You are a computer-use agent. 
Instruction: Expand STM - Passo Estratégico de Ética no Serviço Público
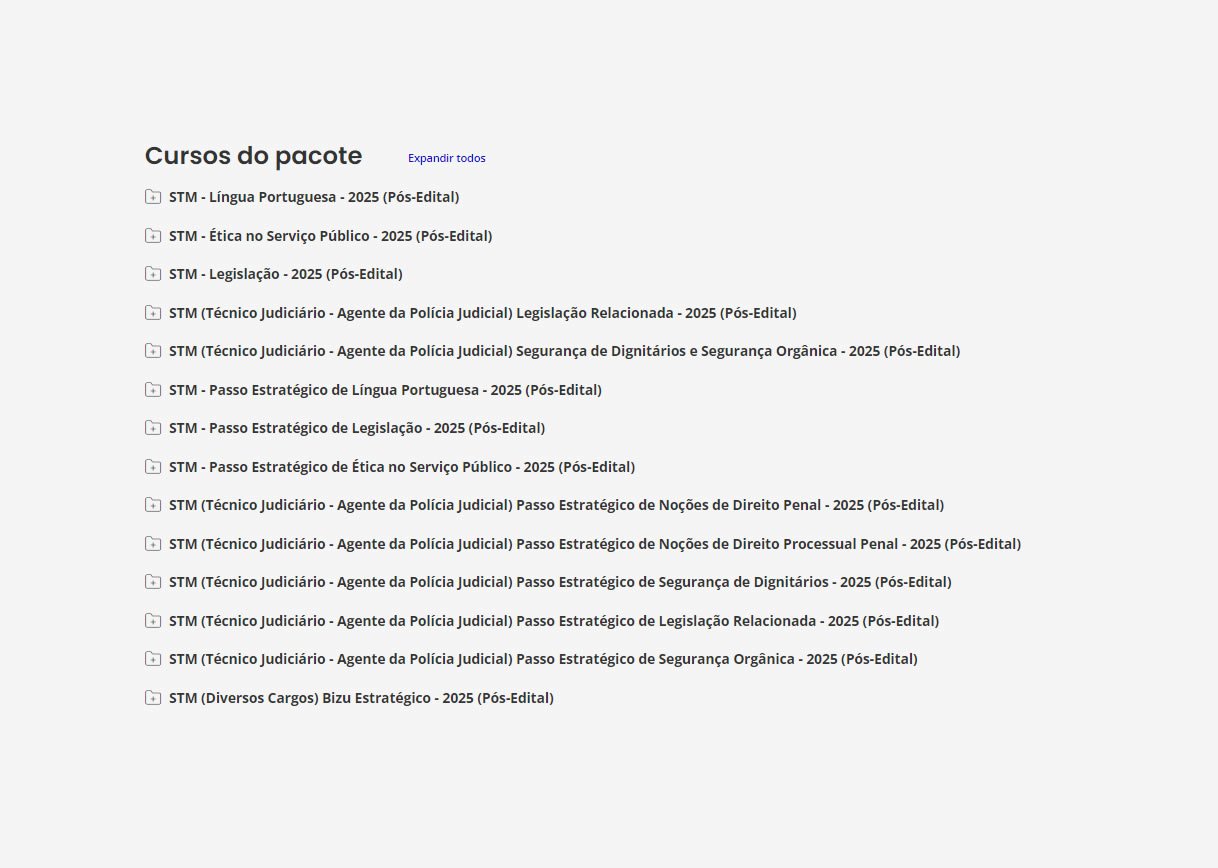401,467
